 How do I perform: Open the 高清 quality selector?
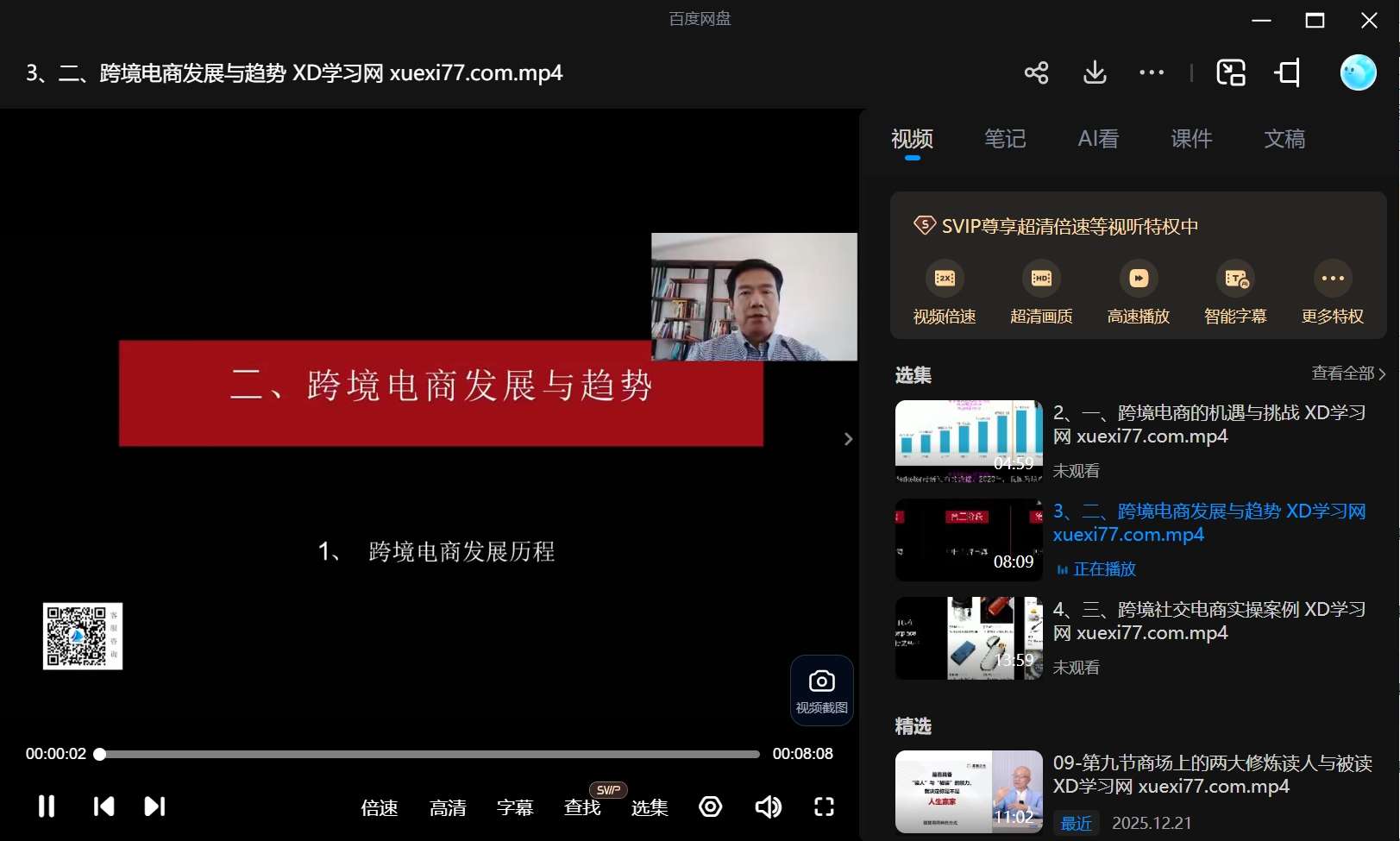448,807
